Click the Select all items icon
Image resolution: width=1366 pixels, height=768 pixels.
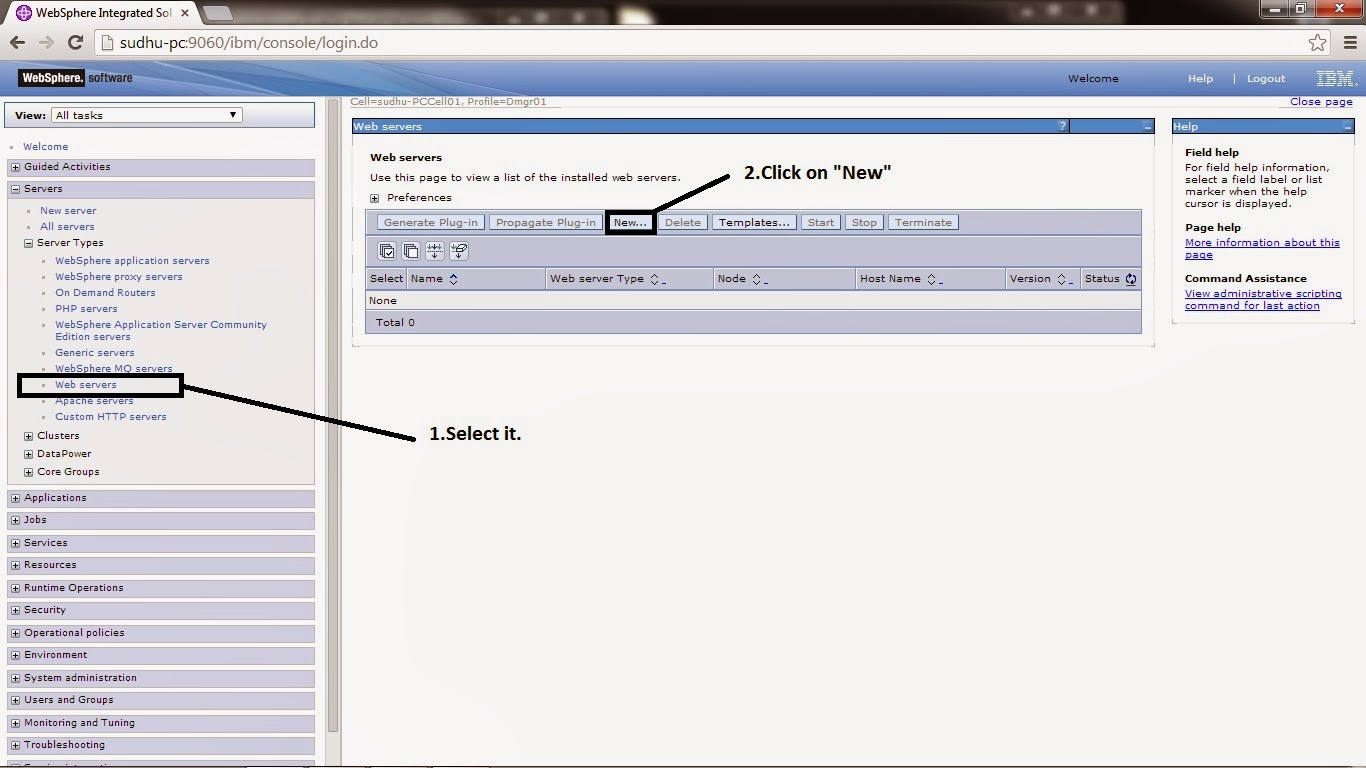click(387, 250)
